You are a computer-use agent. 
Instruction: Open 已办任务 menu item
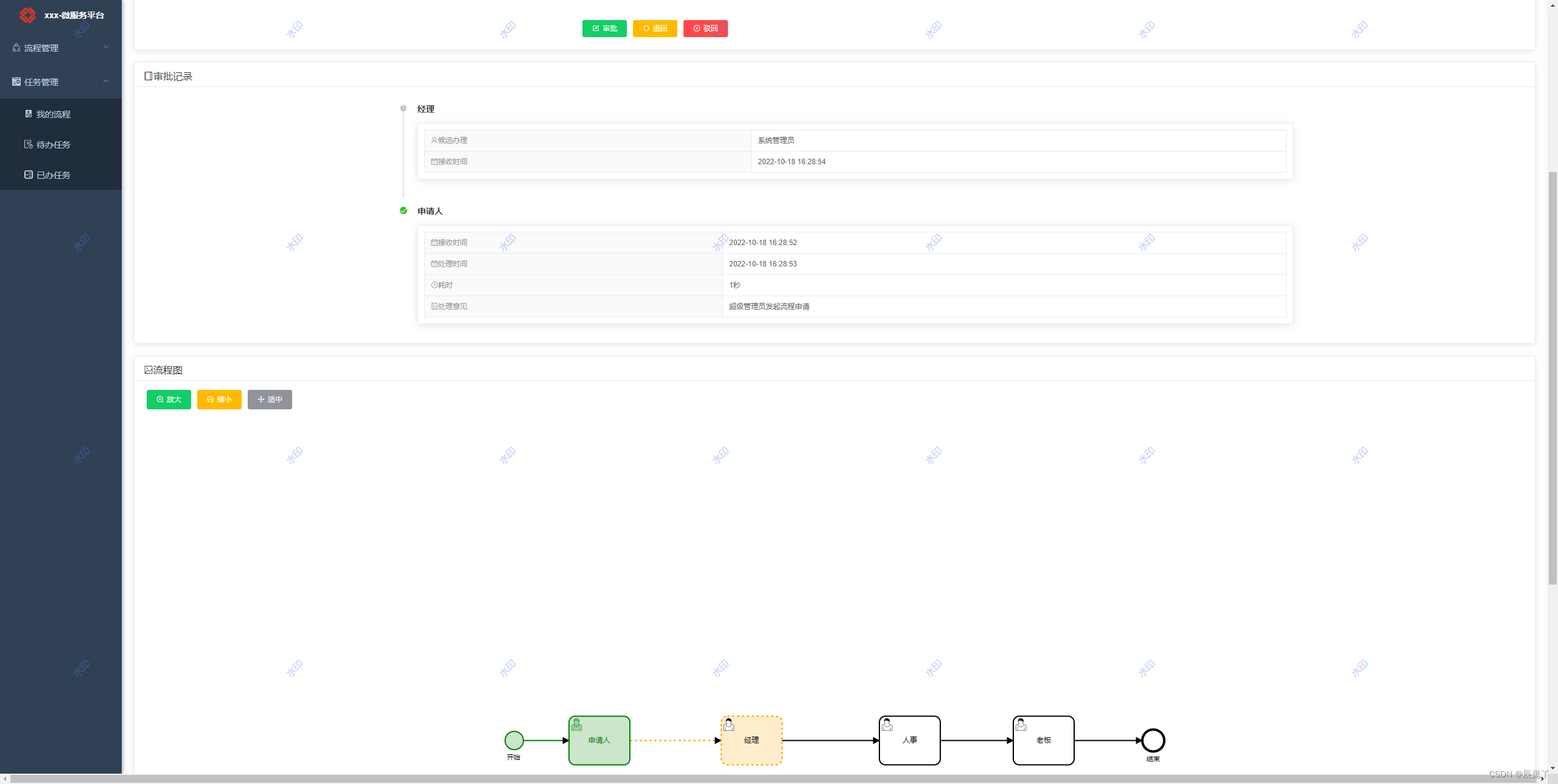click(61, 175)
